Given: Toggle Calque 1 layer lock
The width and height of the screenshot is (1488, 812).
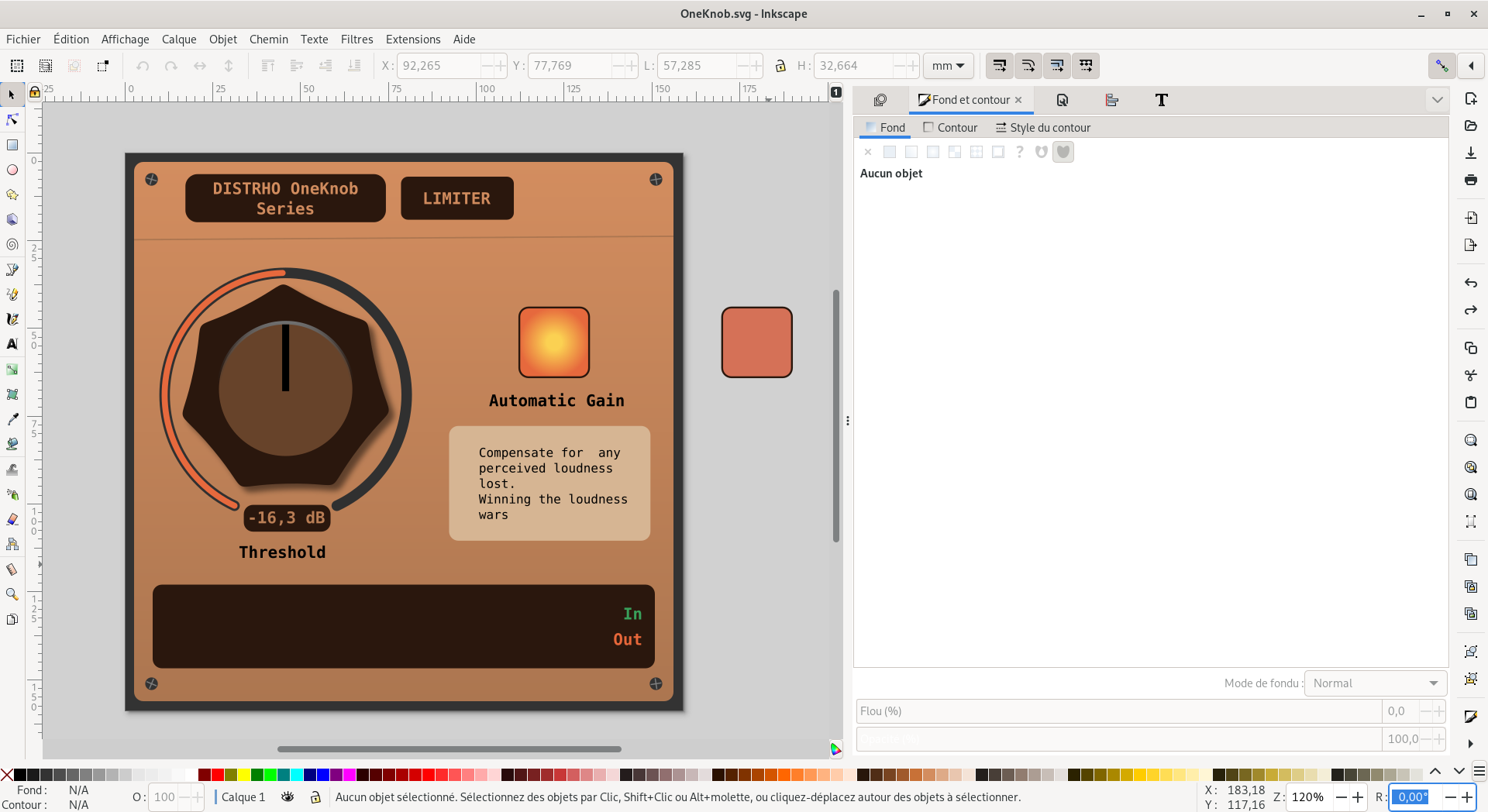Looking at the screenshot, I should (x=315, y=797).
